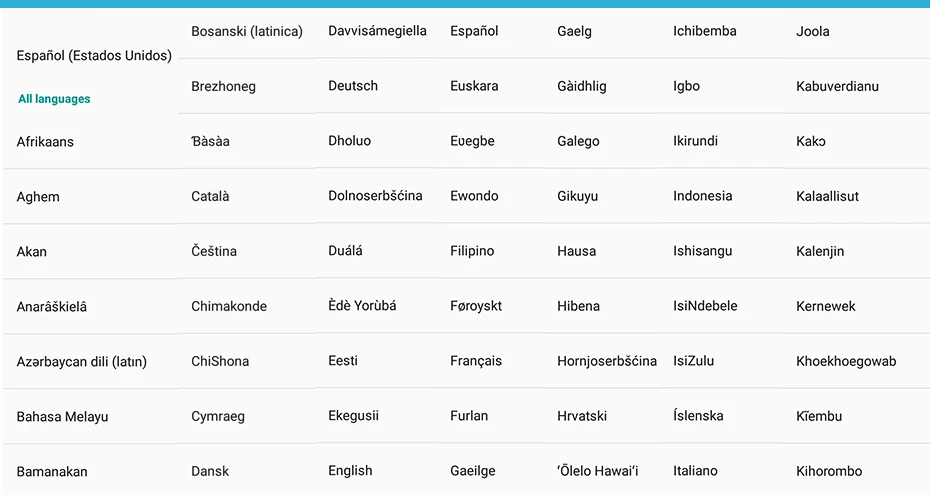930x495 pixels.
Task: Select Italiano language entry
Action: (695, 471)
